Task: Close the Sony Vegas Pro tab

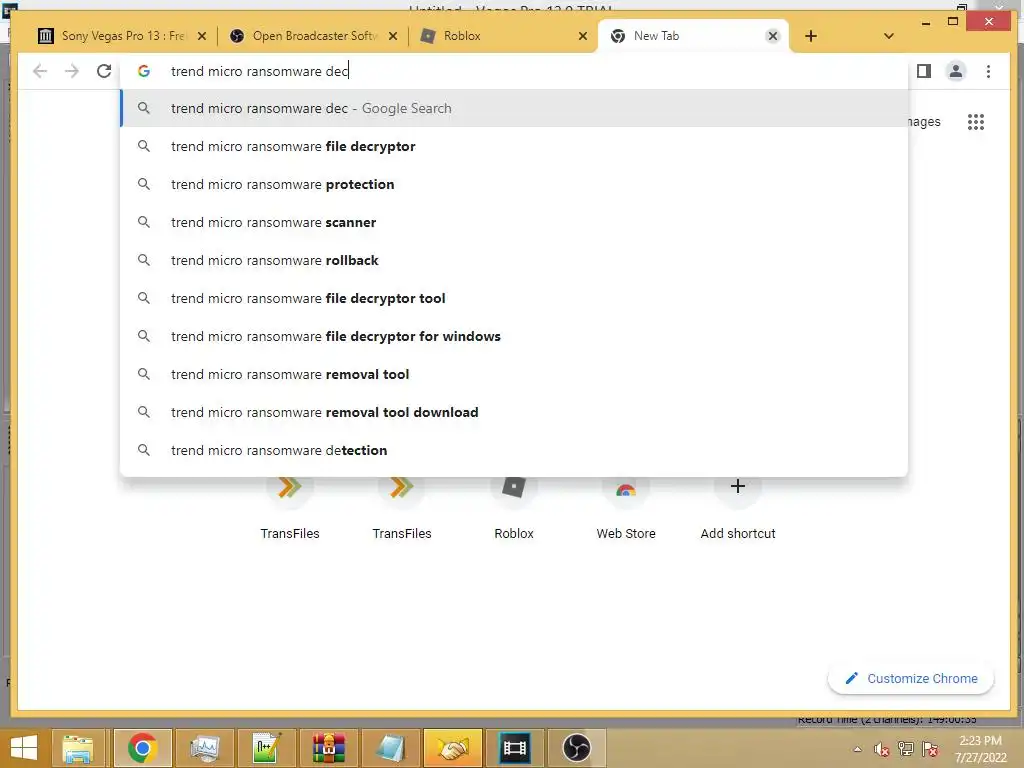Action: tap(202, 36)
